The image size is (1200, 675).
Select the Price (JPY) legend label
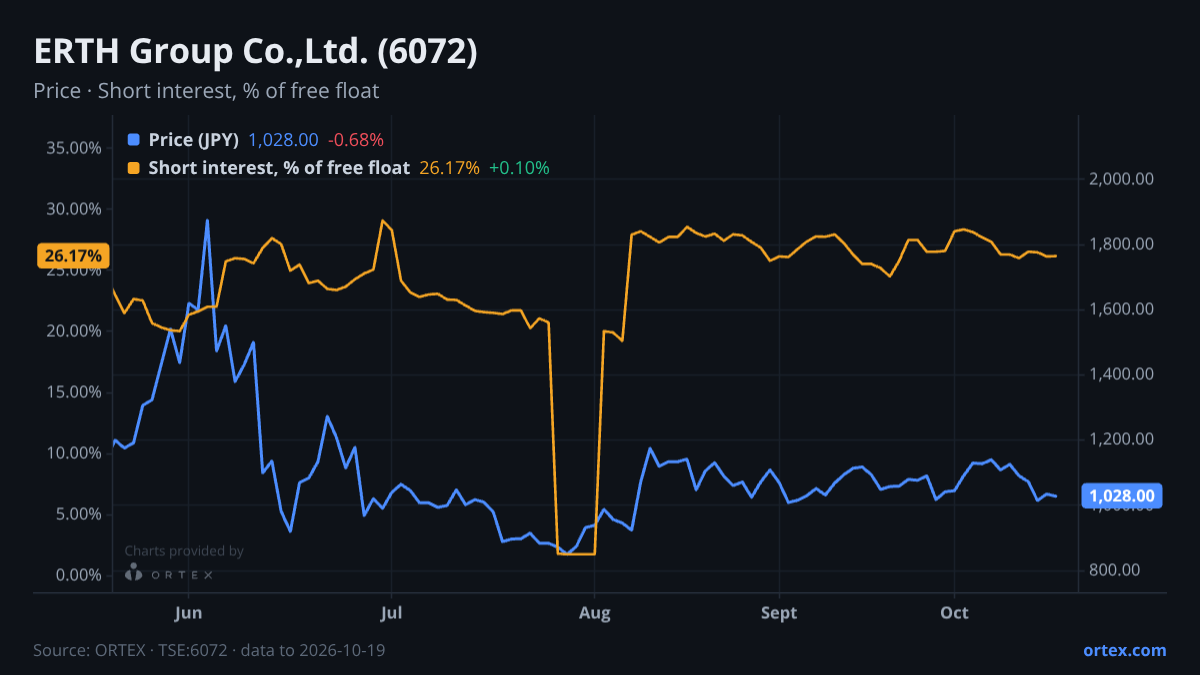(193, 140)
